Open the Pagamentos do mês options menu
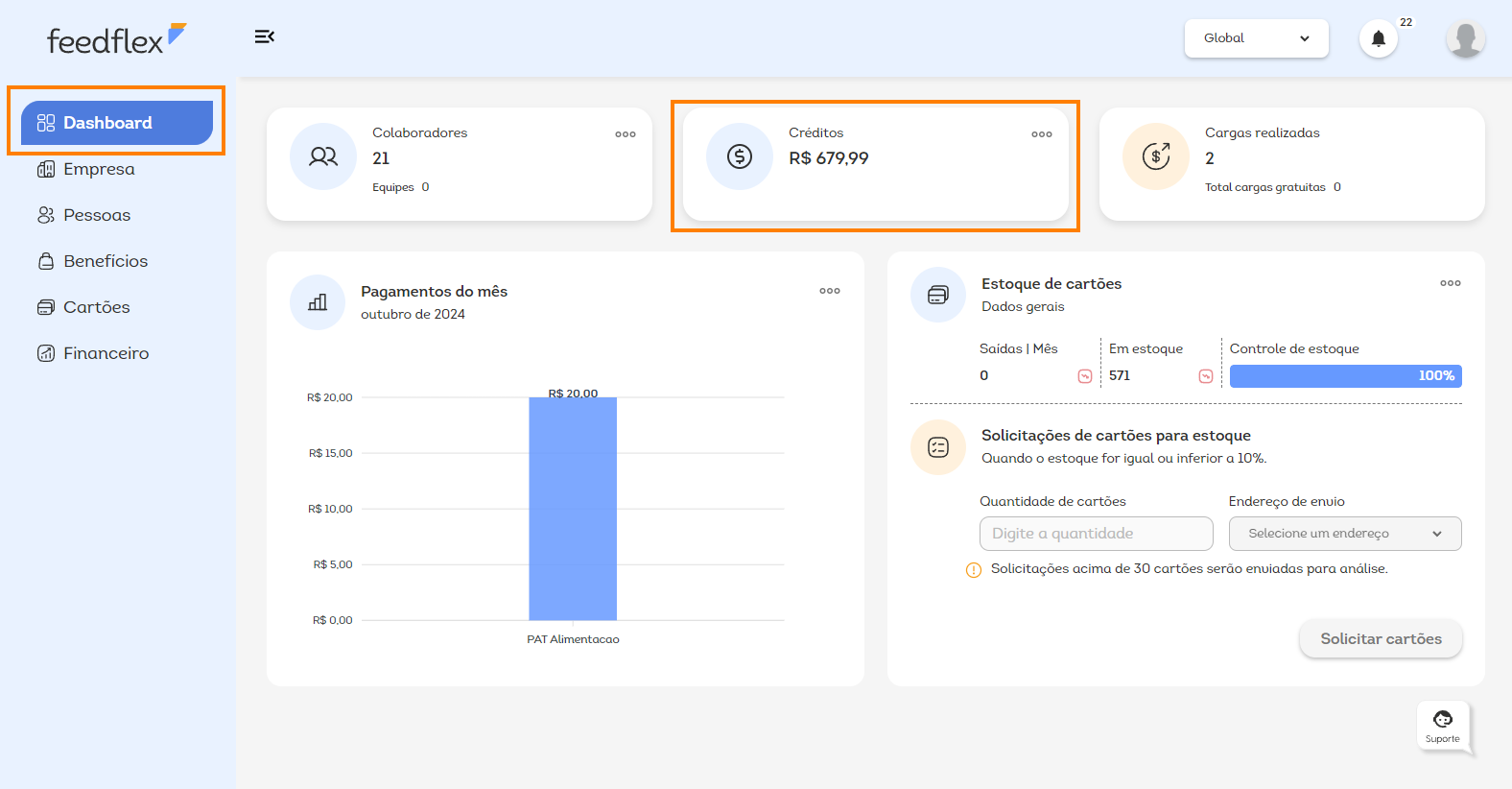Viewport: 1512px width, 789px height. tap(829, 291)
